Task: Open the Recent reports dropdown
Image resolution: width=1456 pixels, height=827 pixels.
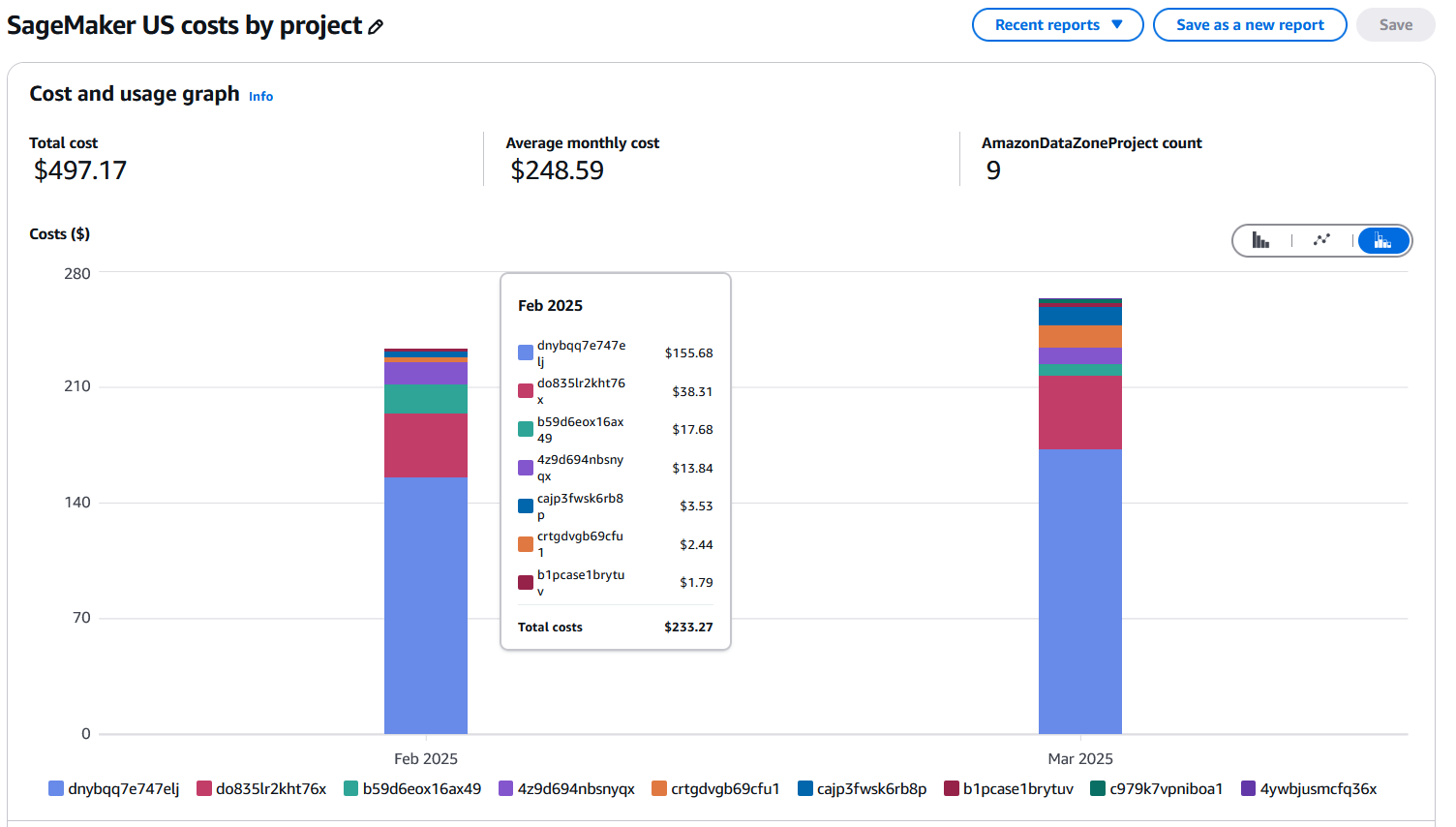Action: (1057, 25)
